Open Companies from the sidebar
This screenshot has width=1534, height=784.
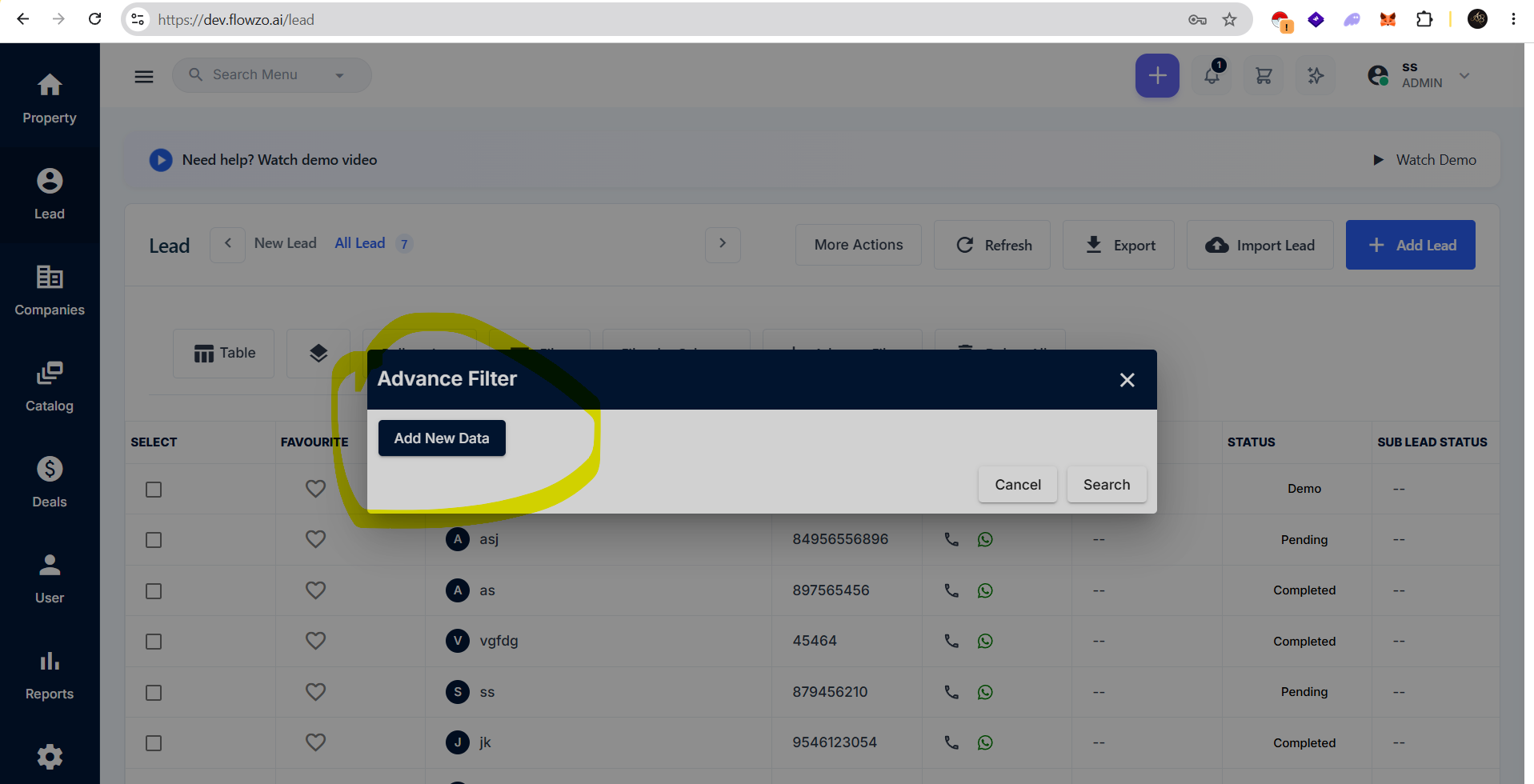coord(50,290)
